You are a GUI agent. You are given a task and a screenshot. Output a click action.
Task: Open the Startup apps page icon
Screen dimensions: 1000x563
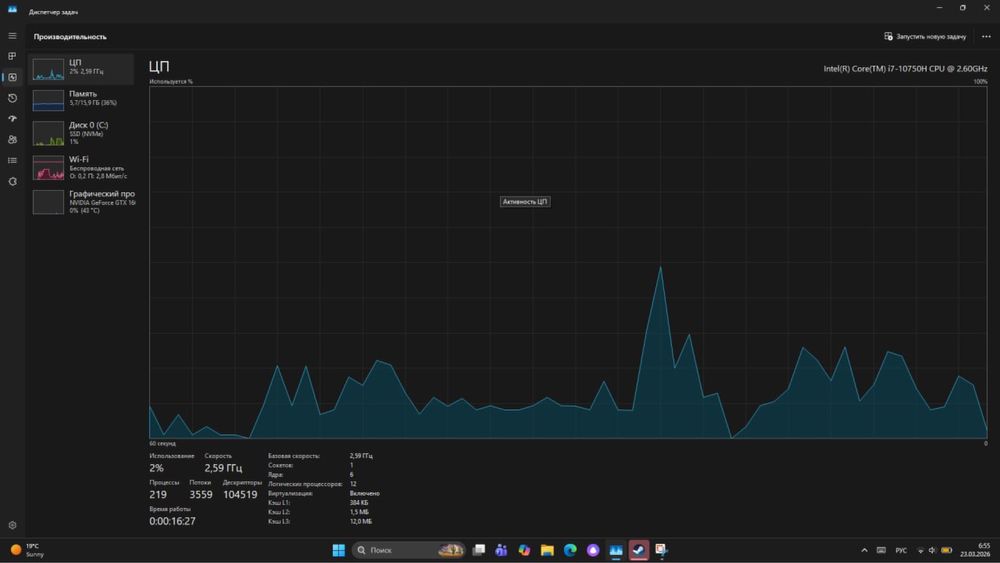[x=12, y=119]
